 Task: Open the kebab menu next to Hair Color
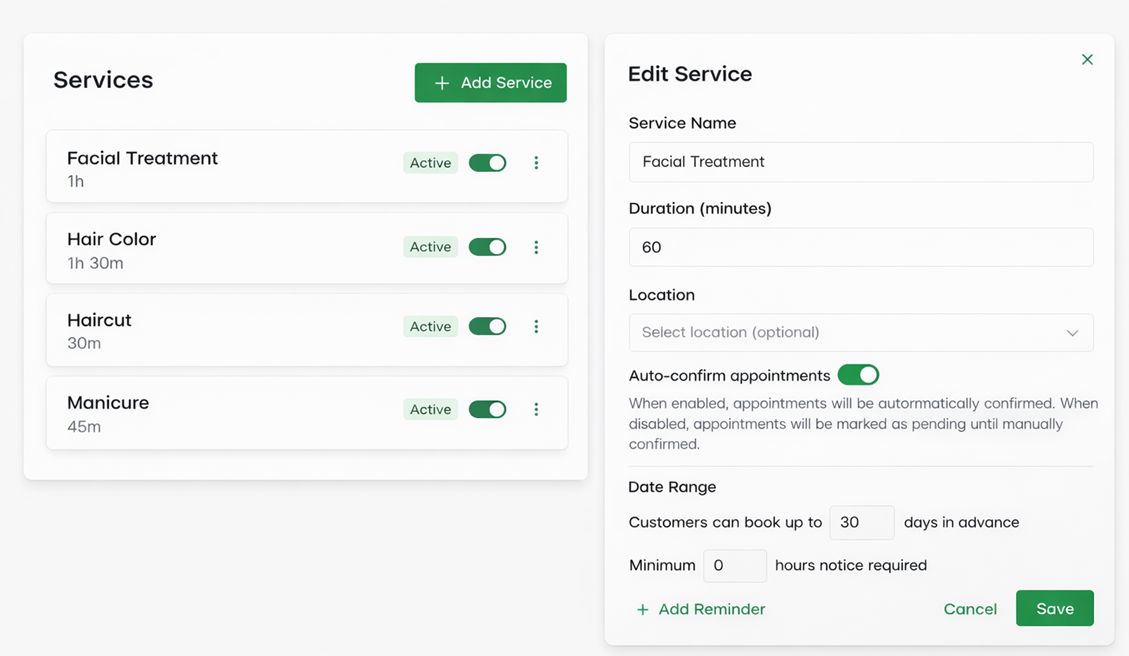coord(537,247)
